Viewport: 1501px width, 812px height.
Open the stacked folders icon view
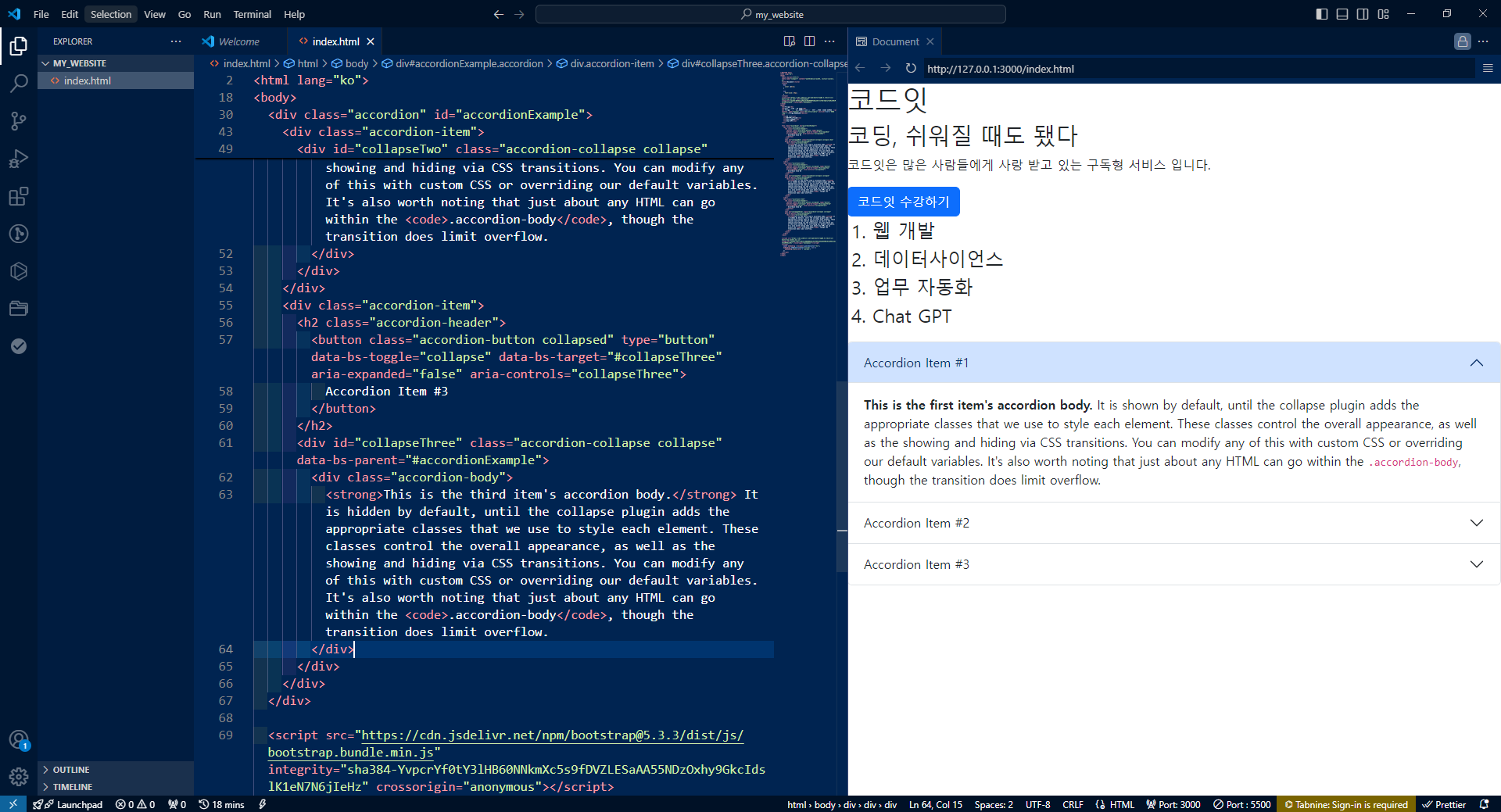click(x=19, y=309)
